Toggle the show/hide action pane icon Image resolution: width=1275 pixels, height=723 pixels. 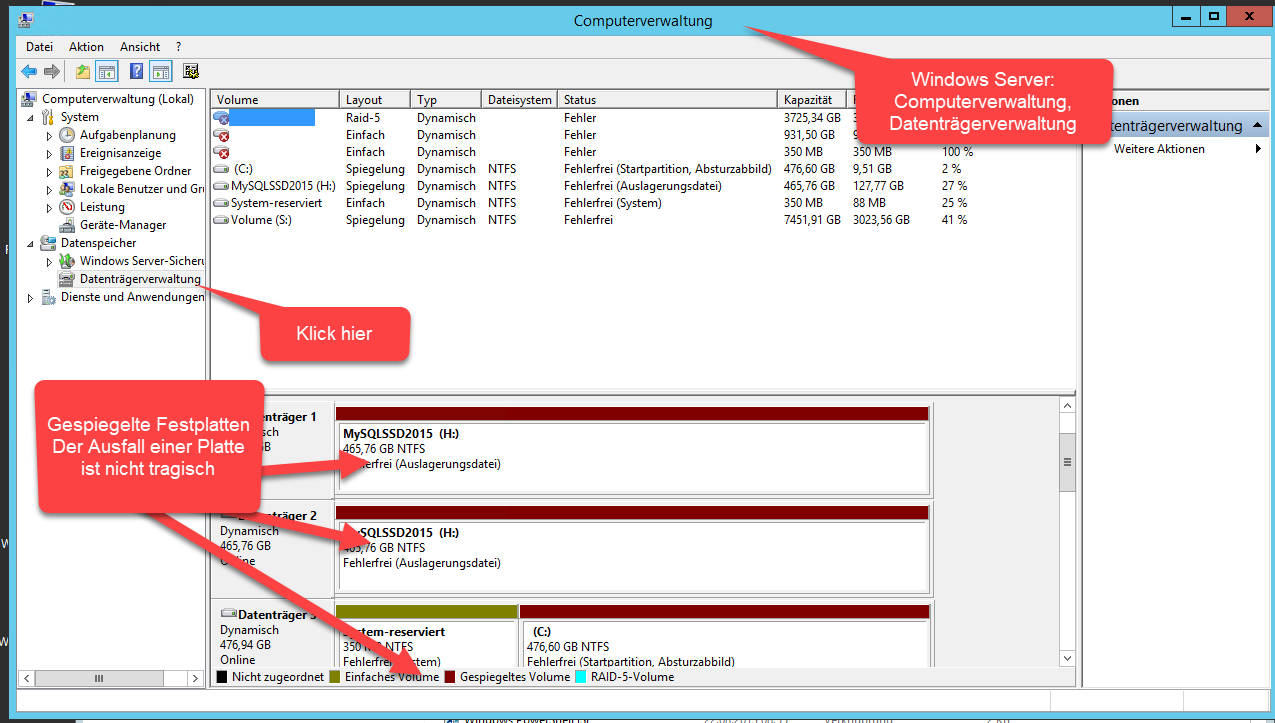160,71
